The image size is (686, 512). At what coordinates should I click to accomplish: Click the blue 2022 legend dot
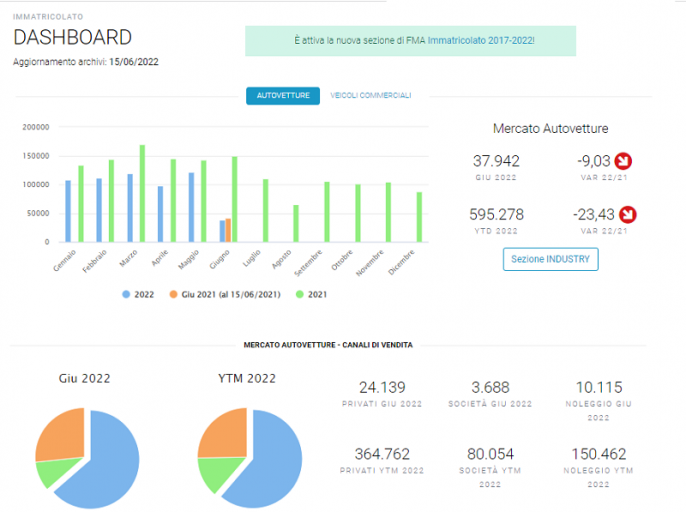tap(126, 295)
